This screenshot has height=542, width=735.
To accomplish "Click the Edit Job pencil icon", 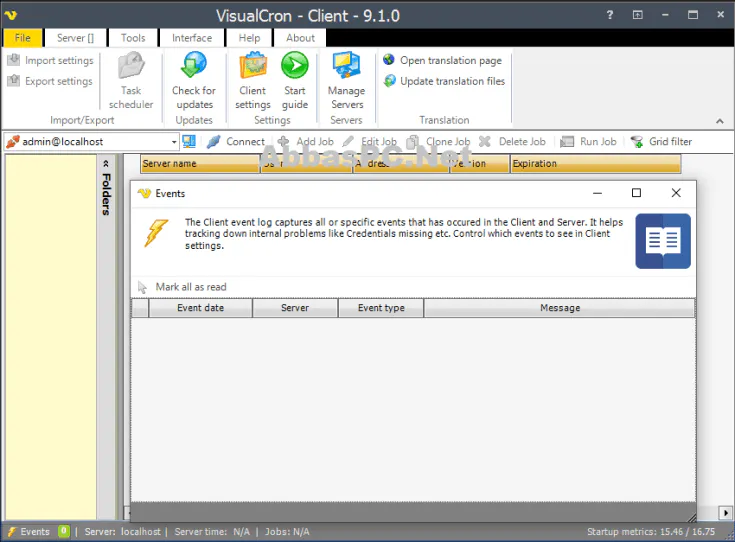I will 348,141.
